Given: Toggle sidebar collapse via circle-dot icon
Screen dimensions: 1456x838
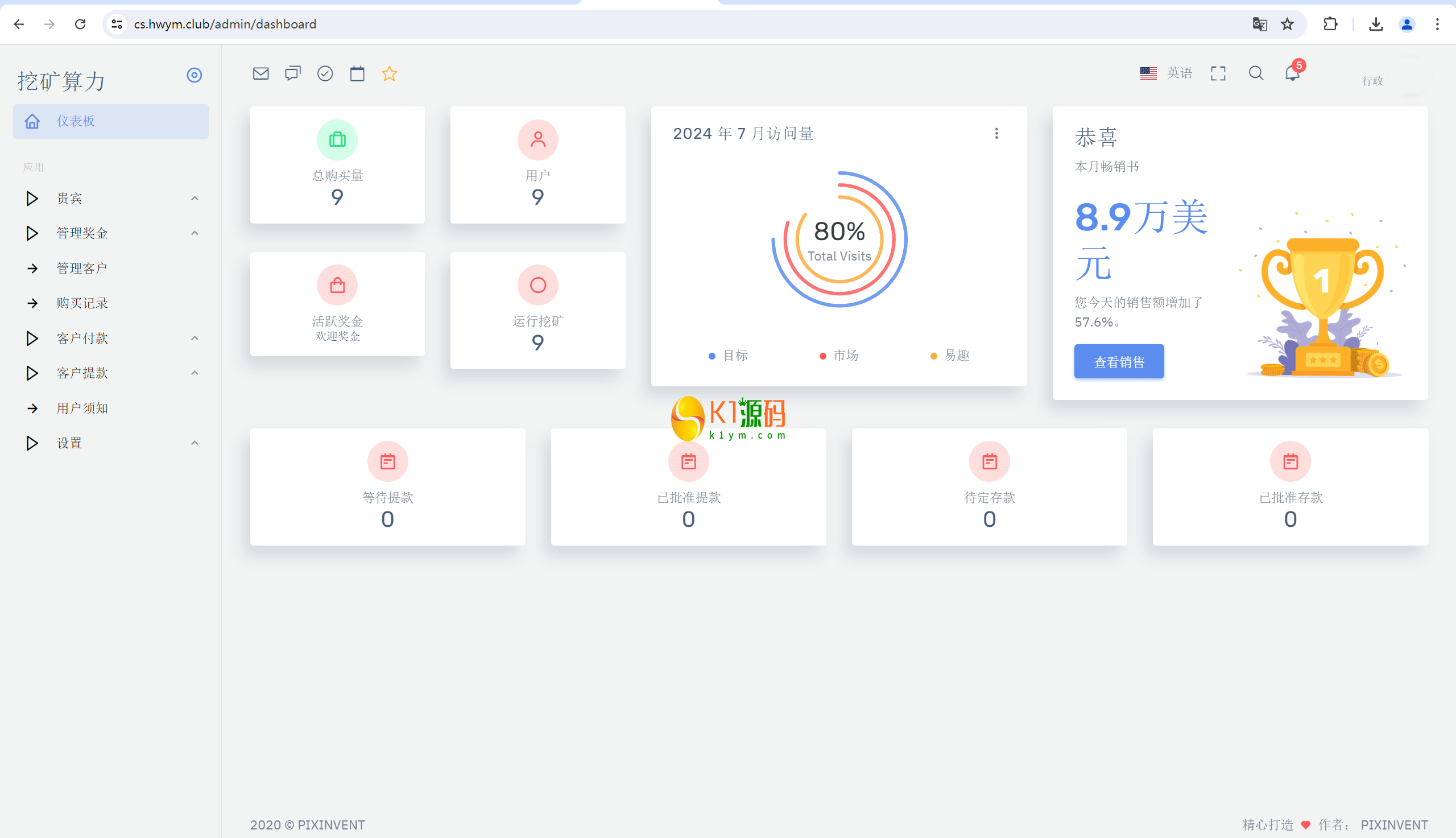Looking at the screenshot, I should [194, 75].
